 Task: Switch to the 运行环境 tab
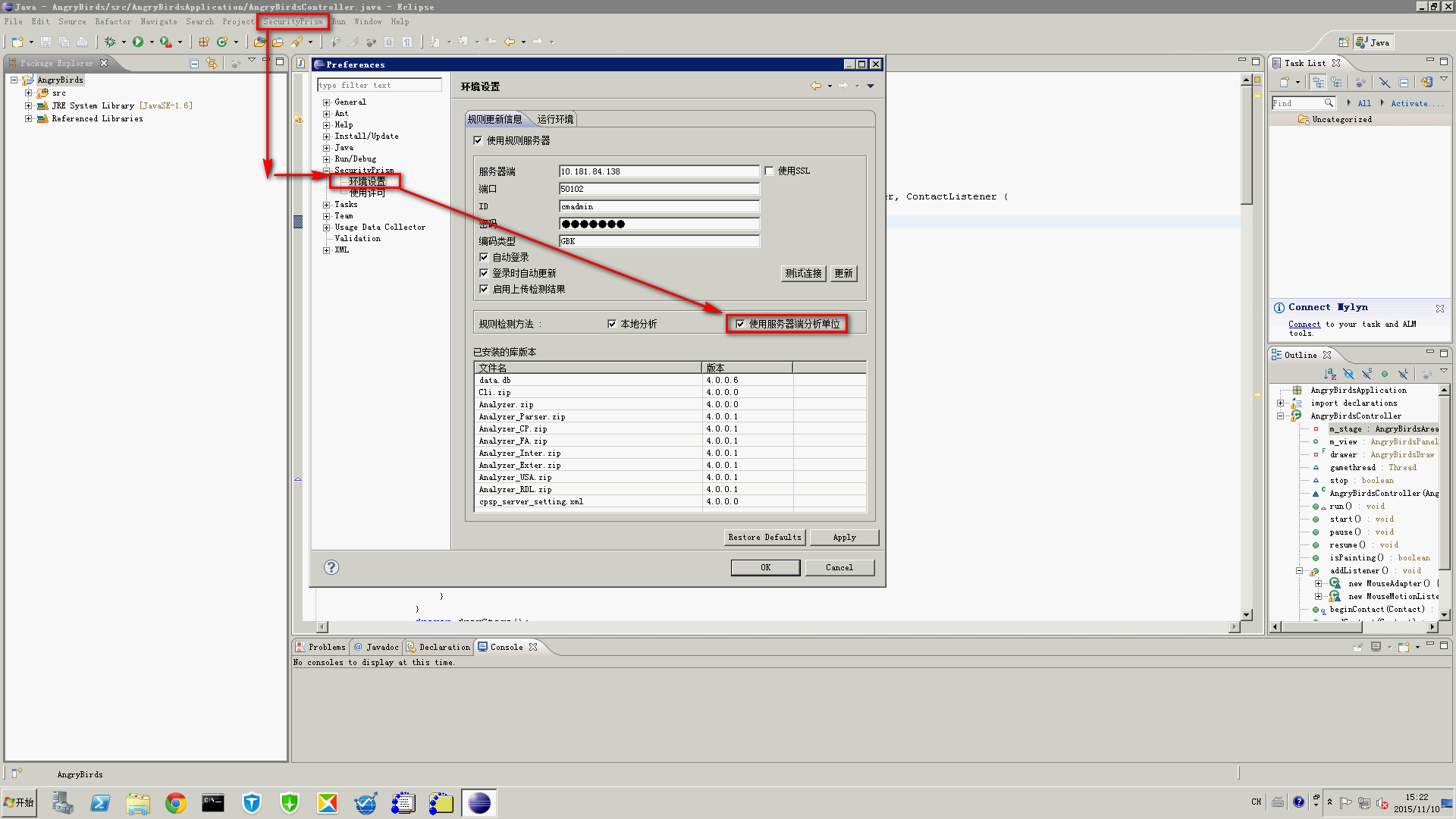[556, 119]
